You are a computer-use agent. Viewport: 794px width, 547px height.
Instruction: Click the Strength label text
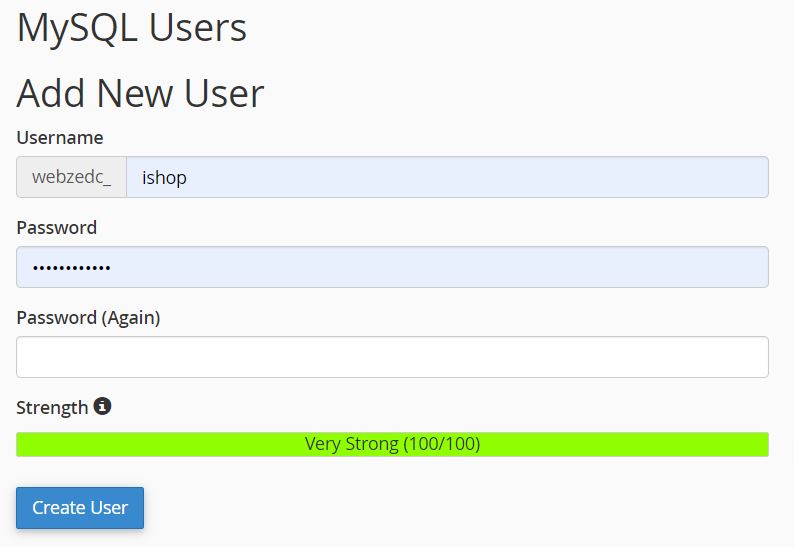pyautogui.click(x=52, y=407)
